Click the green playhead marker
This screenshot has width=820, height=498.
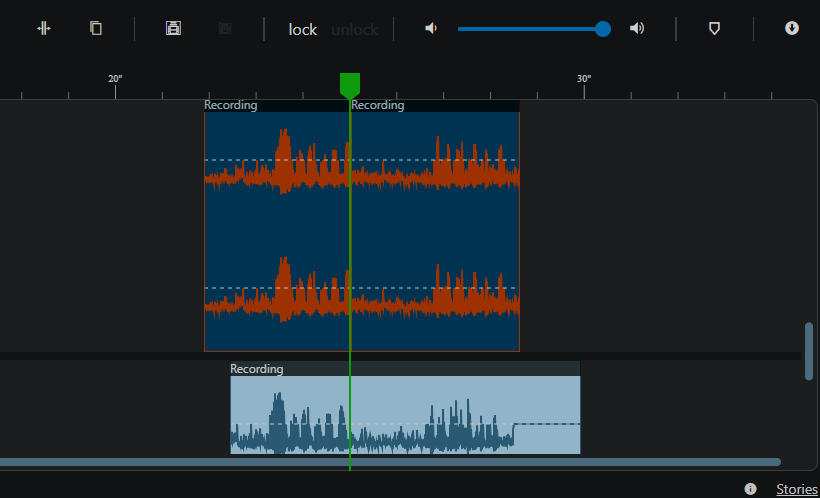pyautogui.click(x=350, y=86)
